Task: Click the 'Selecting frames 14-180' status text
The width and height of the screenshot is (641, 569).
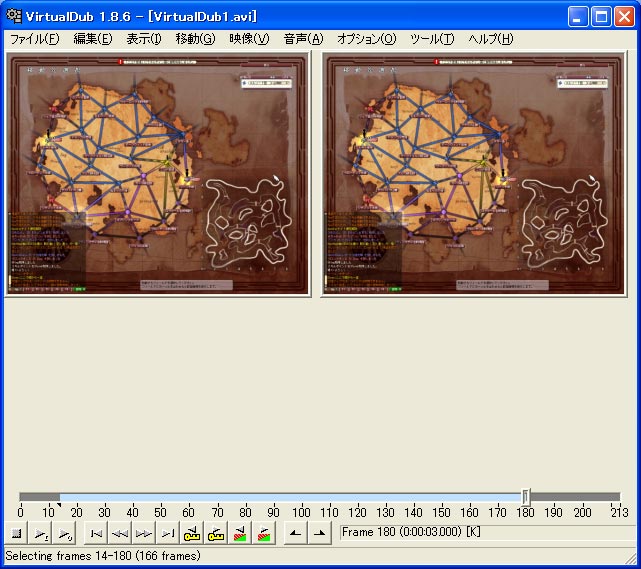Action: pyautogui.click(x=103, y=556)
